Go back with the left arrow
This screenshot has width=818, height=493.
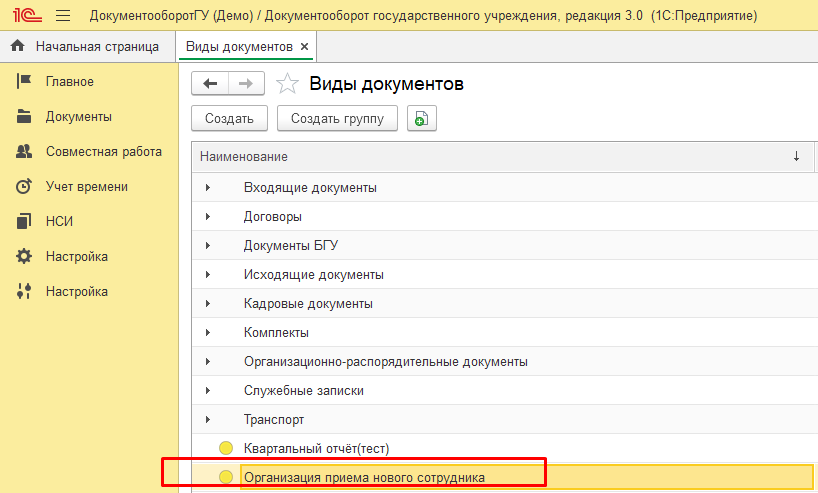pyautogui.click(x=210, y=83)
